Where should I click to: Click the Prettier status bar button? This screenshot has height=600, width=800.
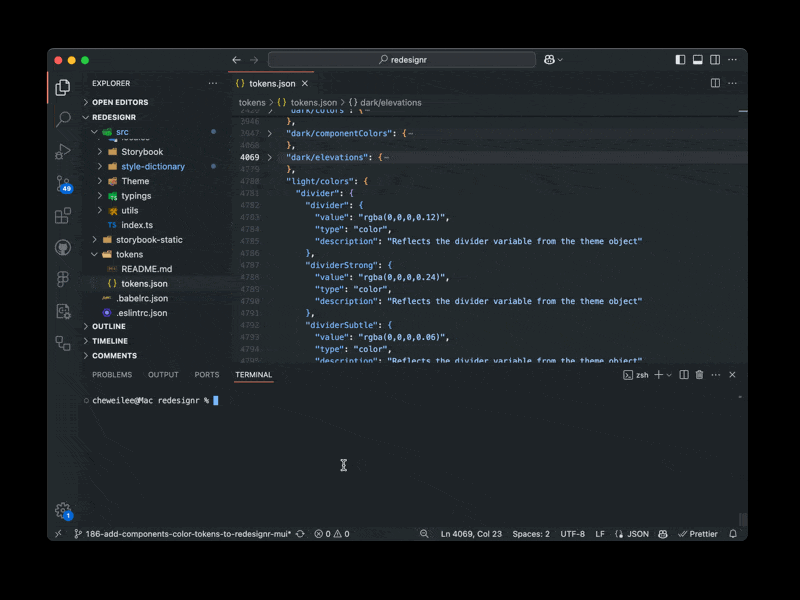click(x=698, y=534)
